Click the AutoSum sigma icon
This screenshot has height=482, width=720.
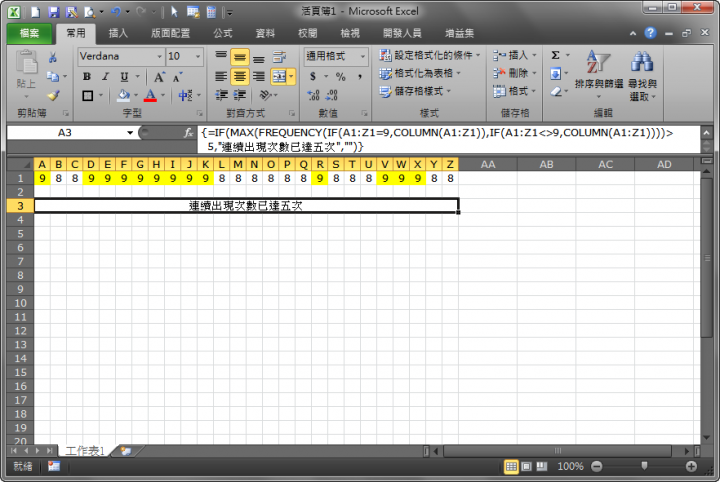555,56
